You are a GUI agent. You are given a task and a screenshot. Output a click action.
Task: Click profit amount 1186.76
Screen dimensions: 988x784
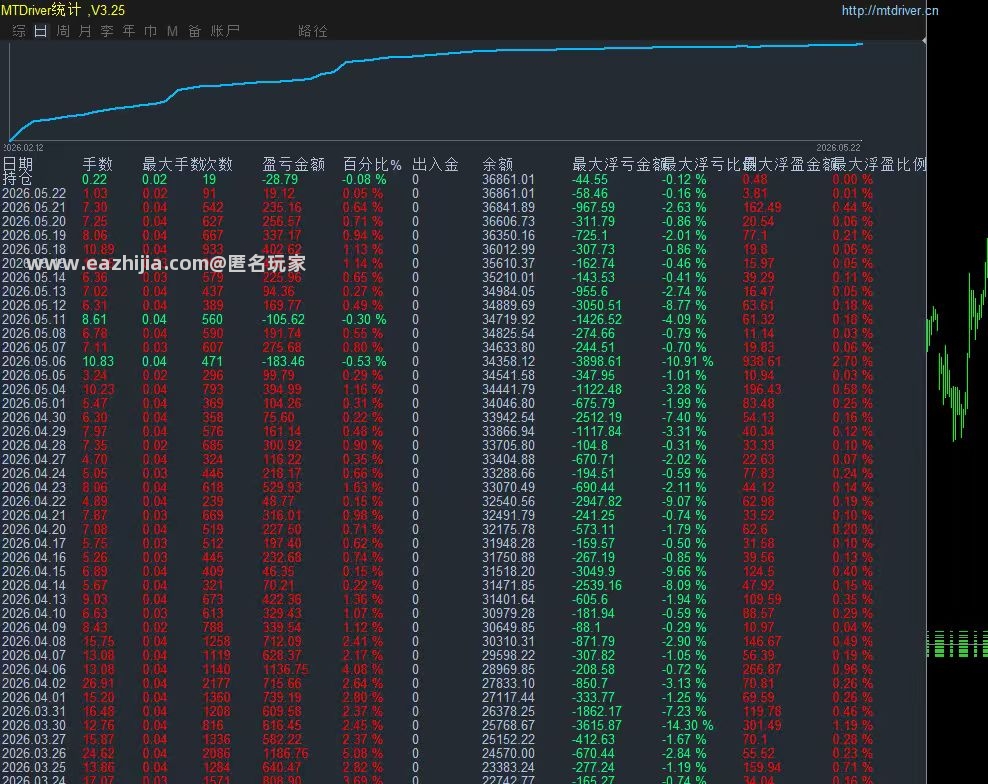(x=286, y=753)
